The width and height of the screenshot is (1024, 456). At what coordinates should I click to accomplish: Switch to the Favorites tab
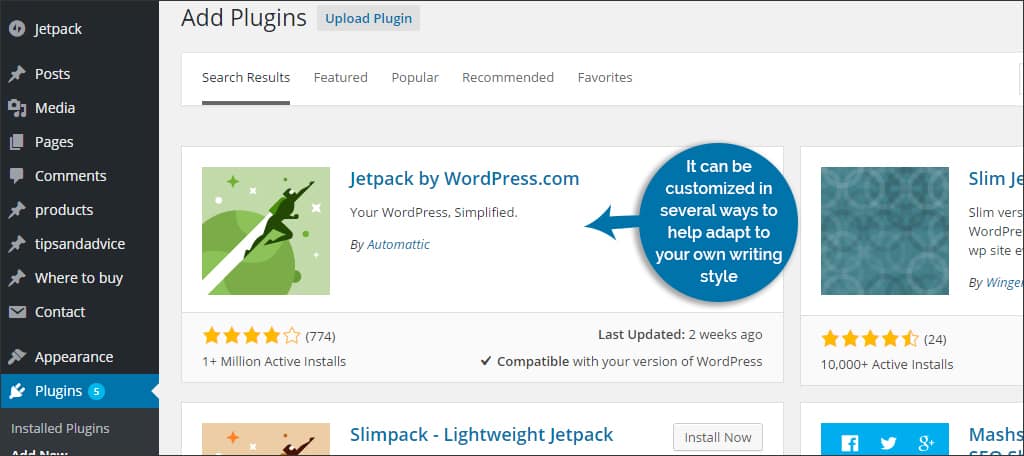click(x=605, y=78)
